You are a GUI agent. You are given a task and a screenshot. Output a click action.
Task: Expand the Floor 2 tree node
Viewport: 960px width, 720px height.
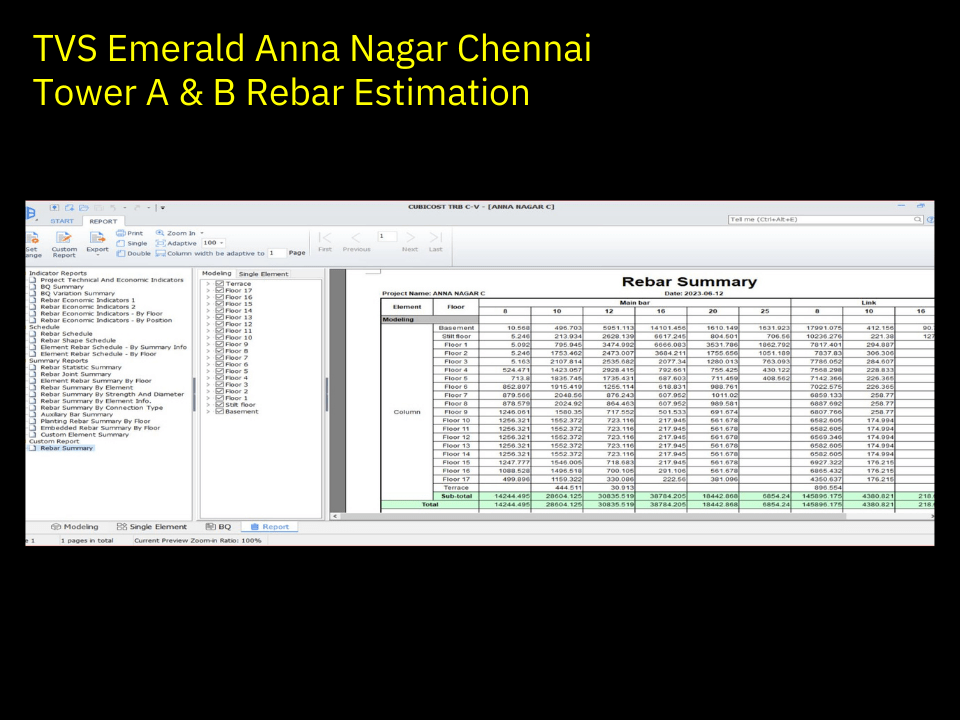(x=208, y=391)
